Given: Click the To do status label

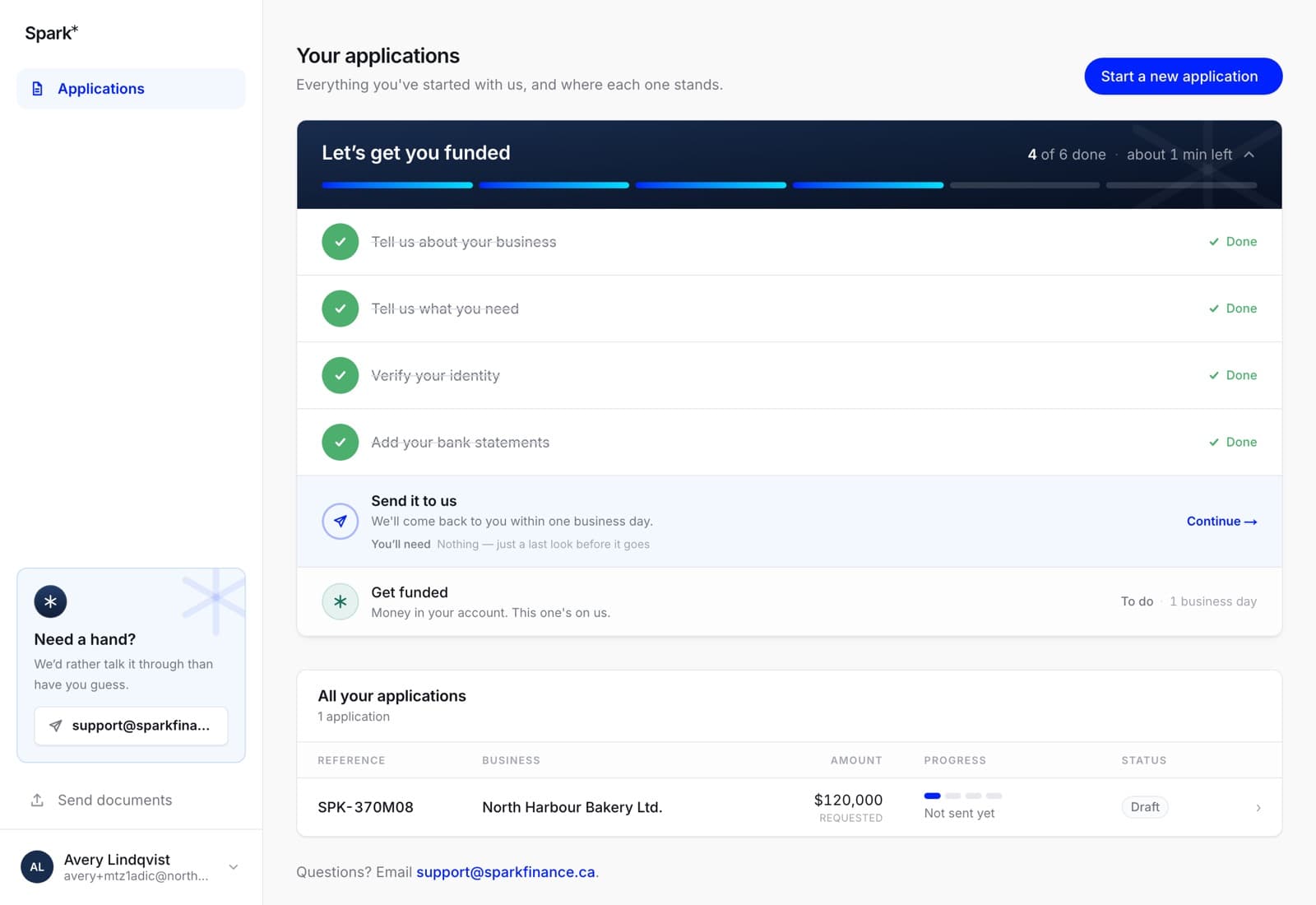Looking at the screenshot, I should [x=1137, y=601].
